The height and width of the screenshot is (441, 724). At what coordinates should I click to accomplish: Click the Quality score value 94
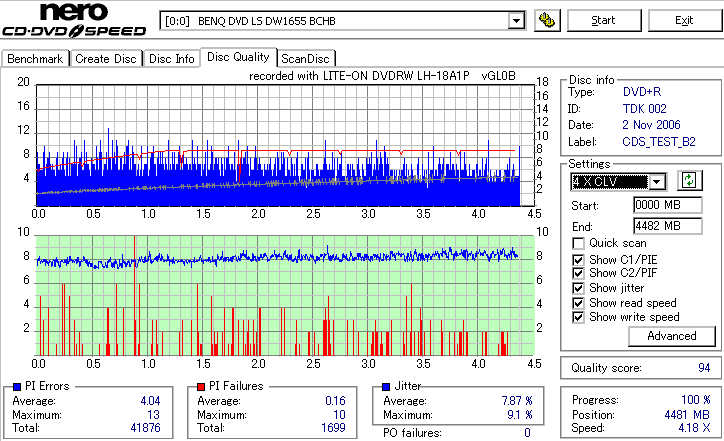(704, 368)
